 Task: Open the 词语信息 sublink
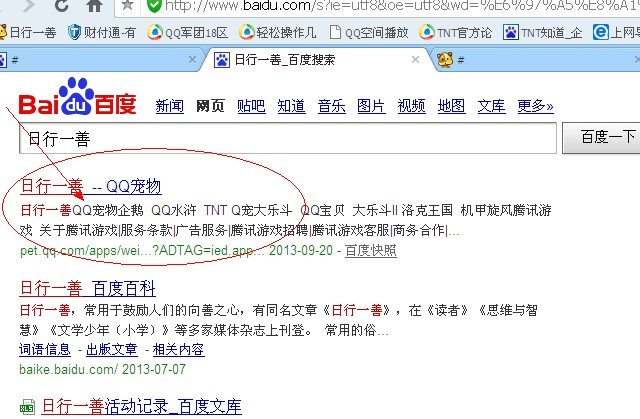(x=45, y=349)
